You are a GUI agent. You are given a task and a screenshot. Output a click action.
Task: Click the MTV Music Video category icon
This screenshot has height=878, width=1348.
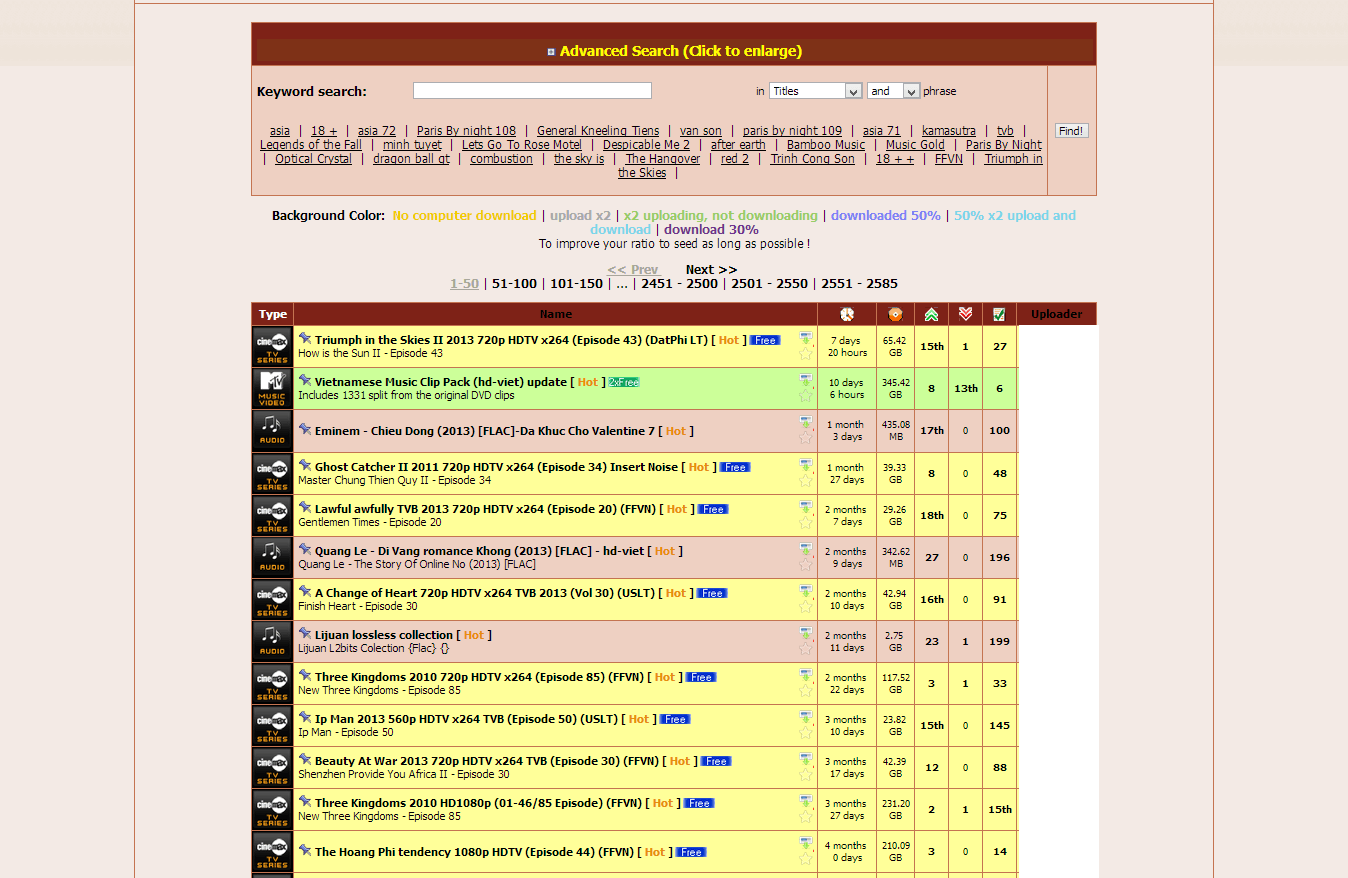tap(272, 389)
